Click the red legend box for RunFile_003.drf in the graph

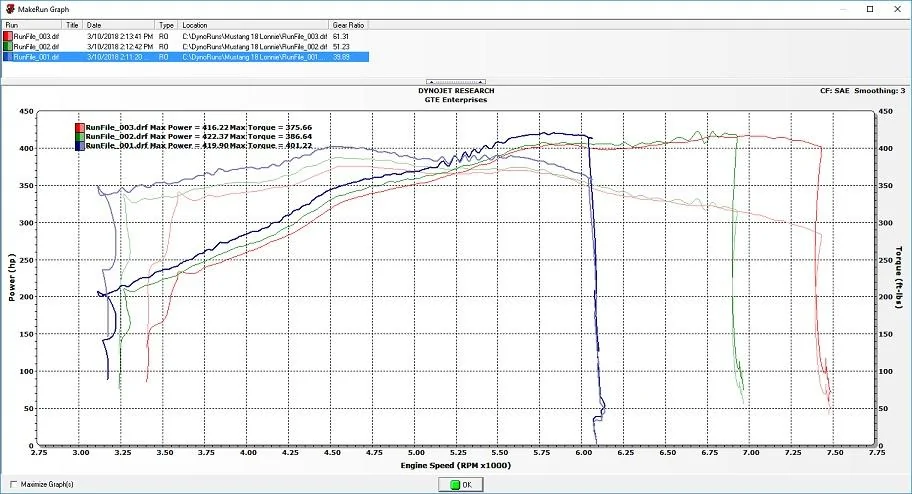coord(80,127)
